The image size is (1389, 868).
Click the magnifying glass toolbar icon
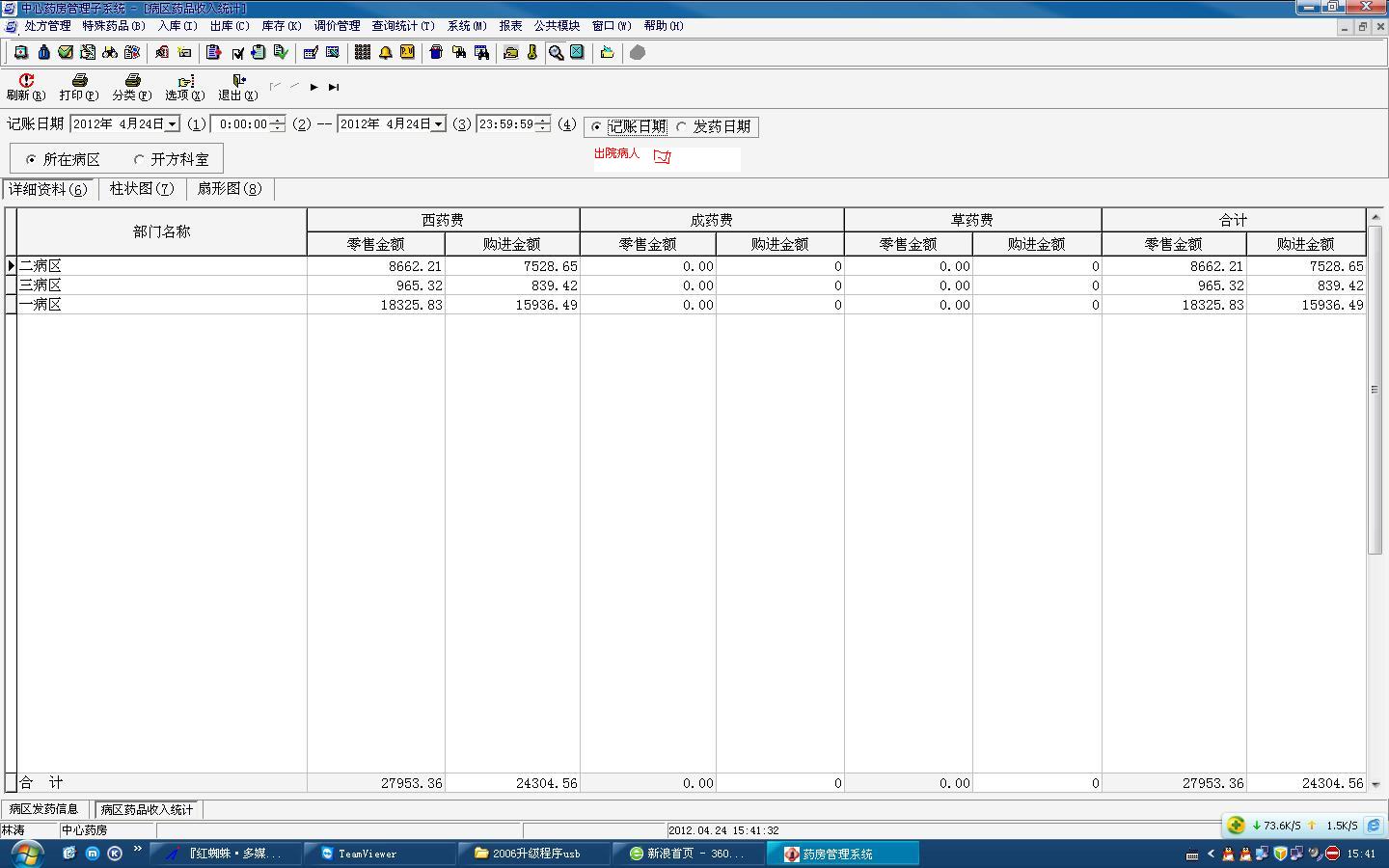556,53
